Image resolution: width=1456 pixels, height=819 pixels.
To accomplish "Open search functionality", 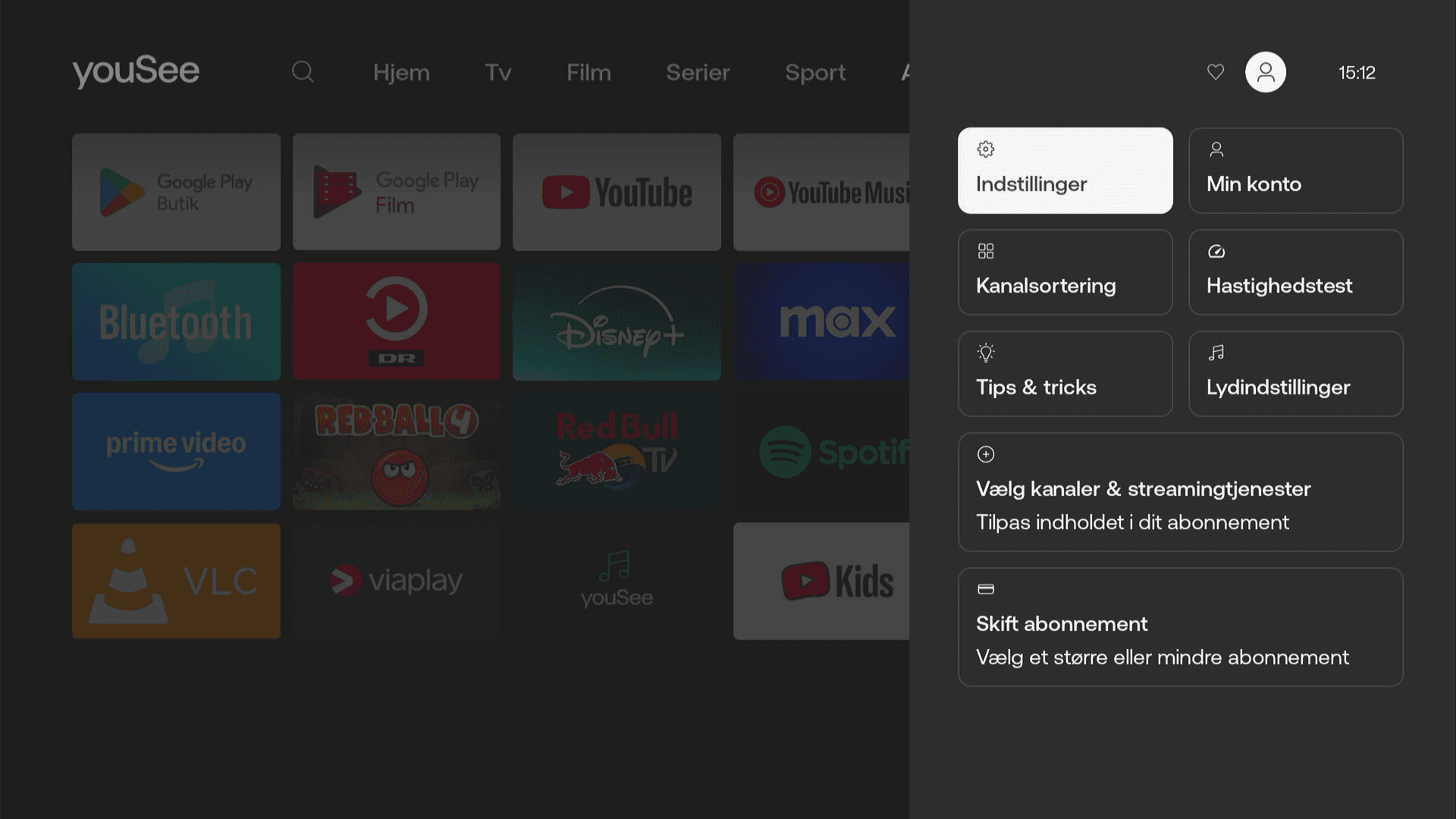I will [x=303, y=72].
